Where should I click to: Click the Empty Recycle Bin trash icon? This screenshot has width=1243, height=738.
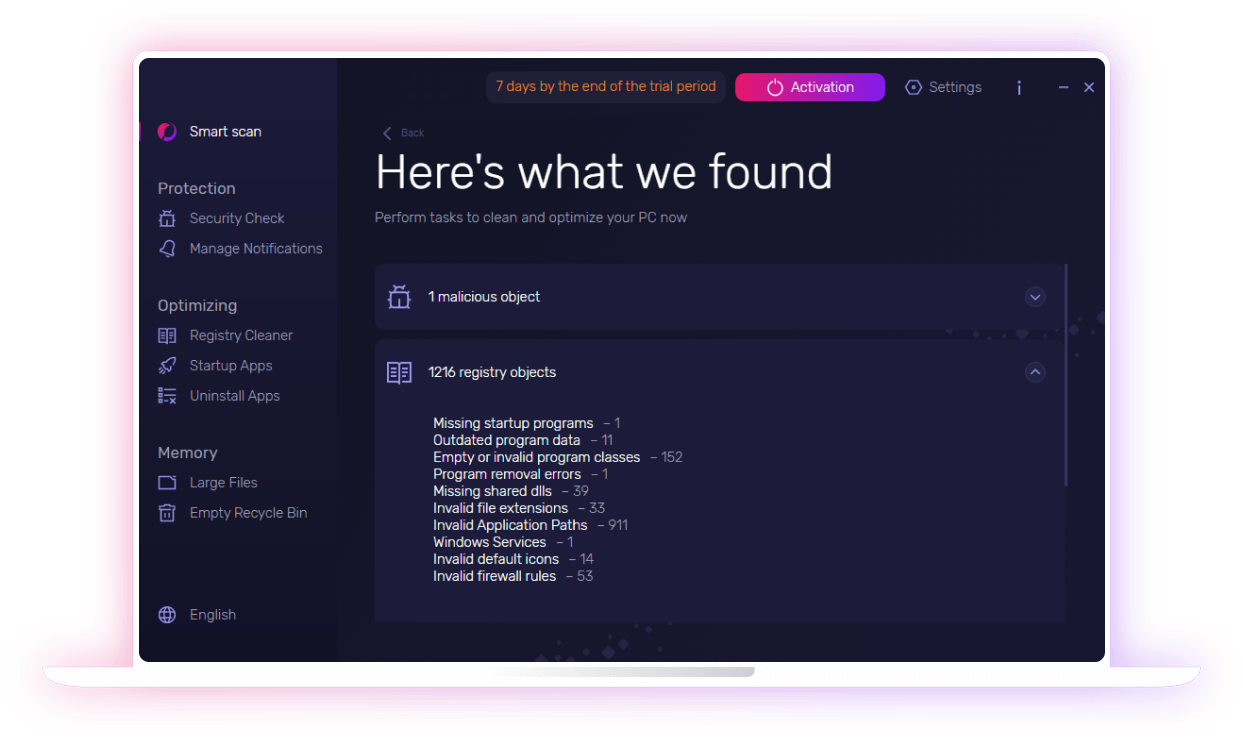point(167,513)
